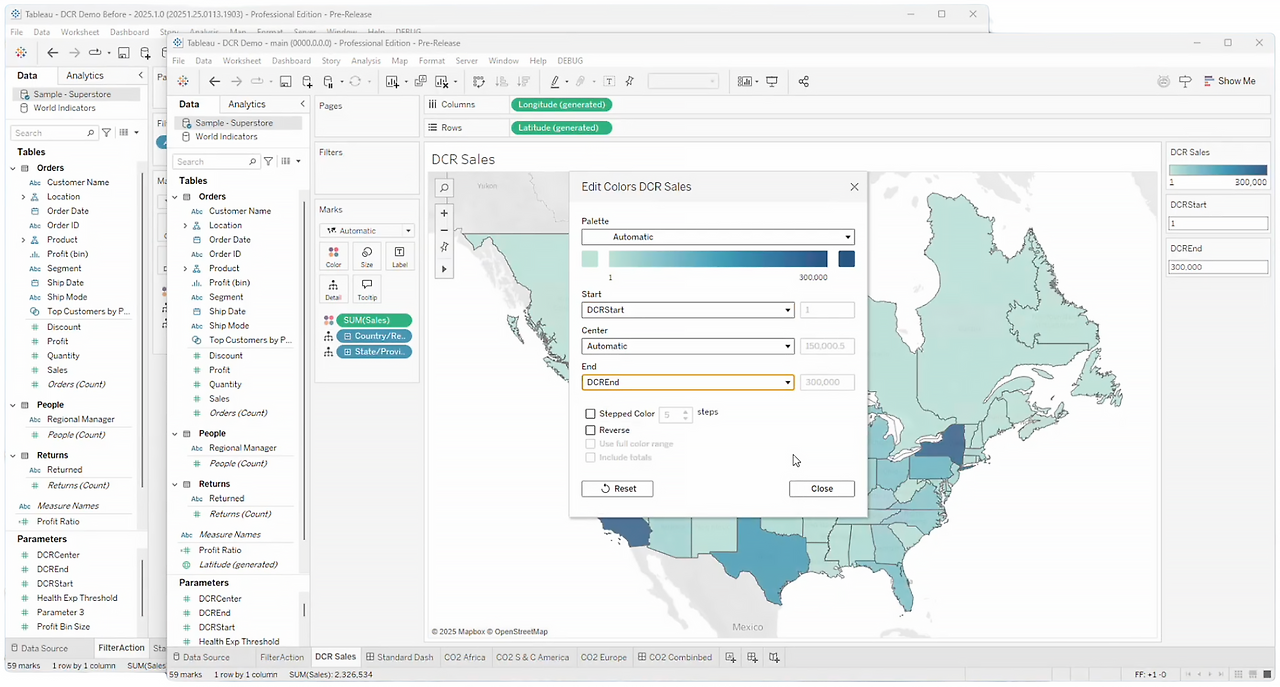
Task: Click the map zoom in plus button
Action: 444,213
